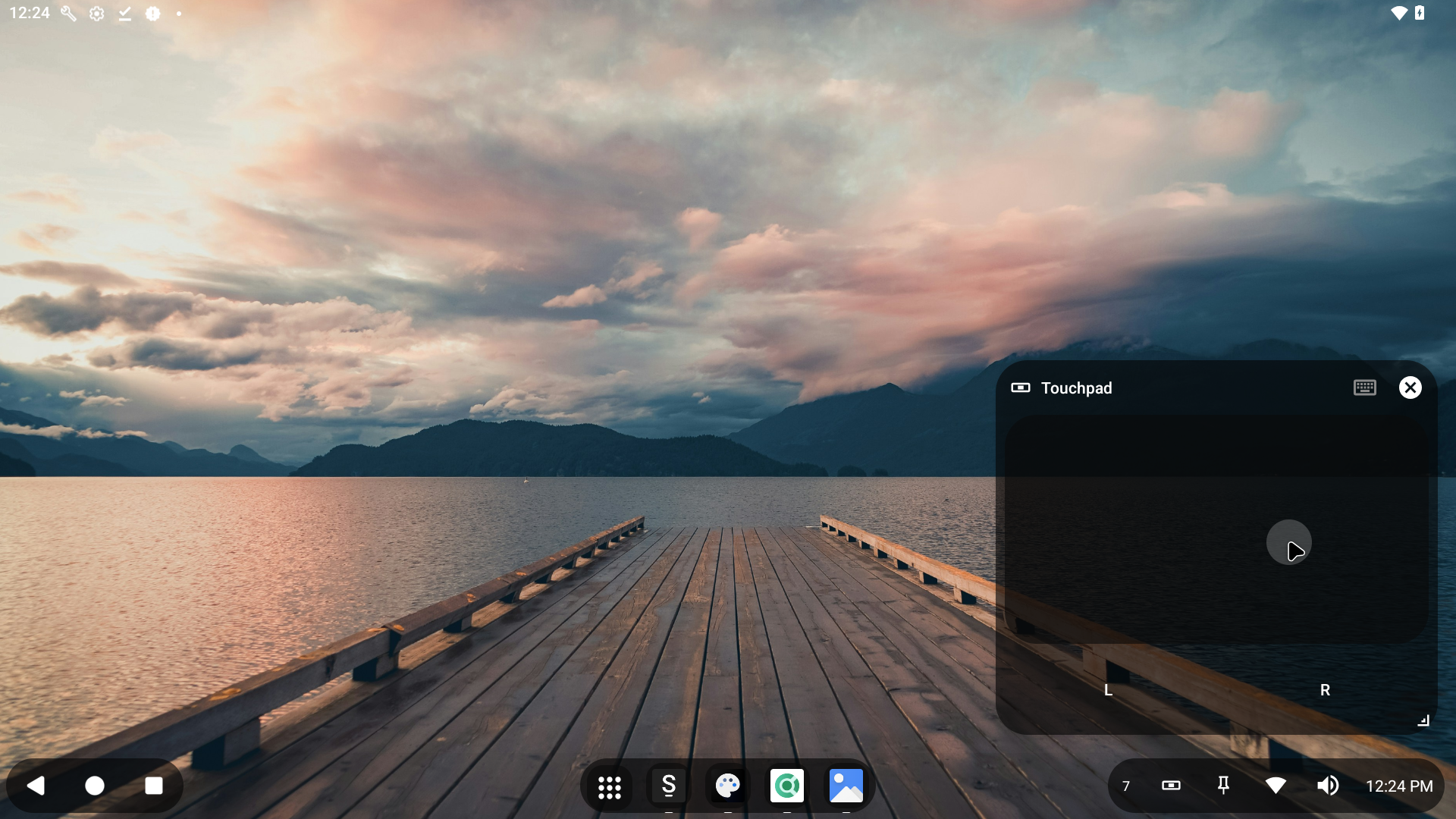Open the S app in the dock
This screenshot has height=819, width=1456.
pyautogui.click(x=668, y=786)
